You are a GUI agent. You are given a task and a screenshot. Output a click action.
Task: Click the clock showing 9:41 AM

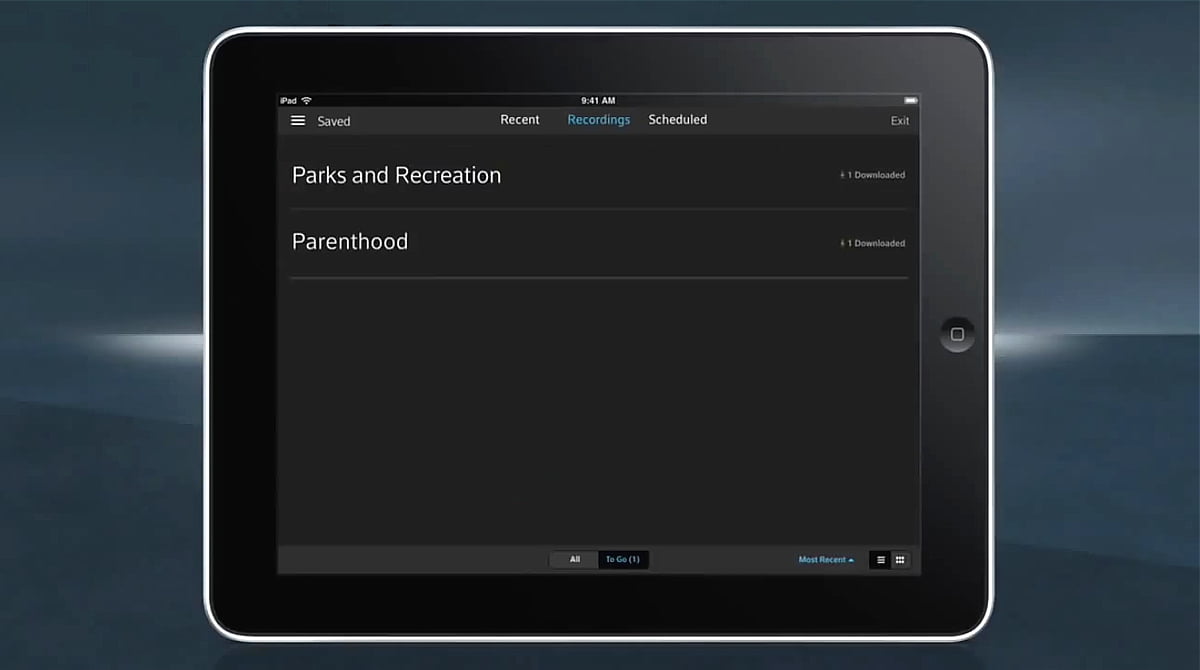599,100
